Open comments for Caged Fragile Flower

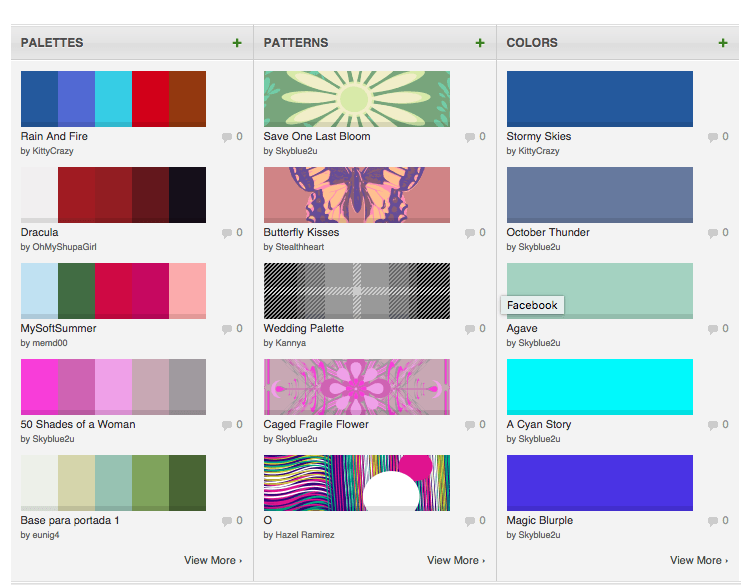pyautogui.click(x=475, y=424)
